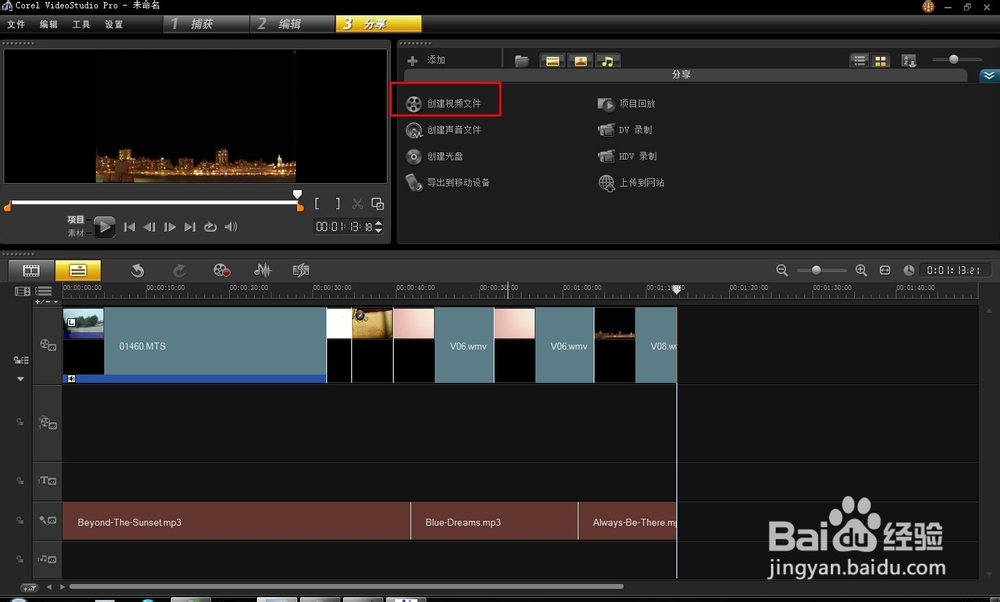This screenshot has width=1000, height=602.
Task: Zoom in the timeline with plus magnifier
Action: [x=861, y=270]
